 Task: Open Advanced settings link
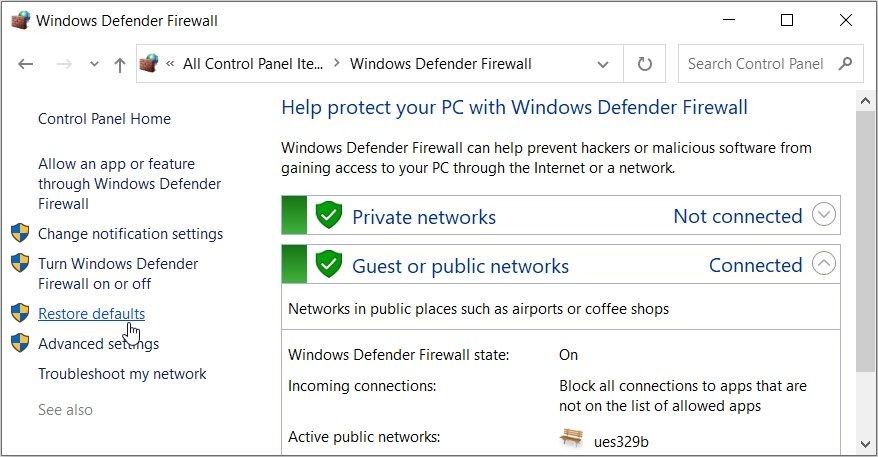coord(99,343)
